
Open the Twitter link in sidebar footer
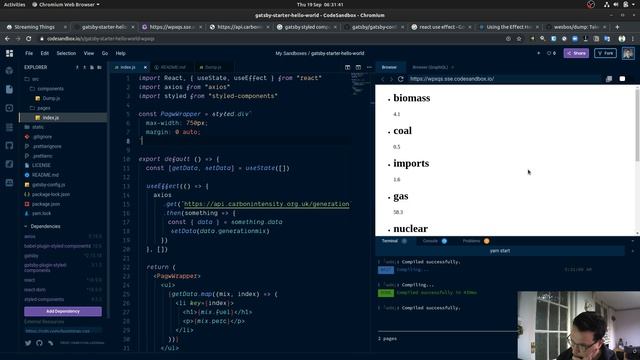(28, 343)
